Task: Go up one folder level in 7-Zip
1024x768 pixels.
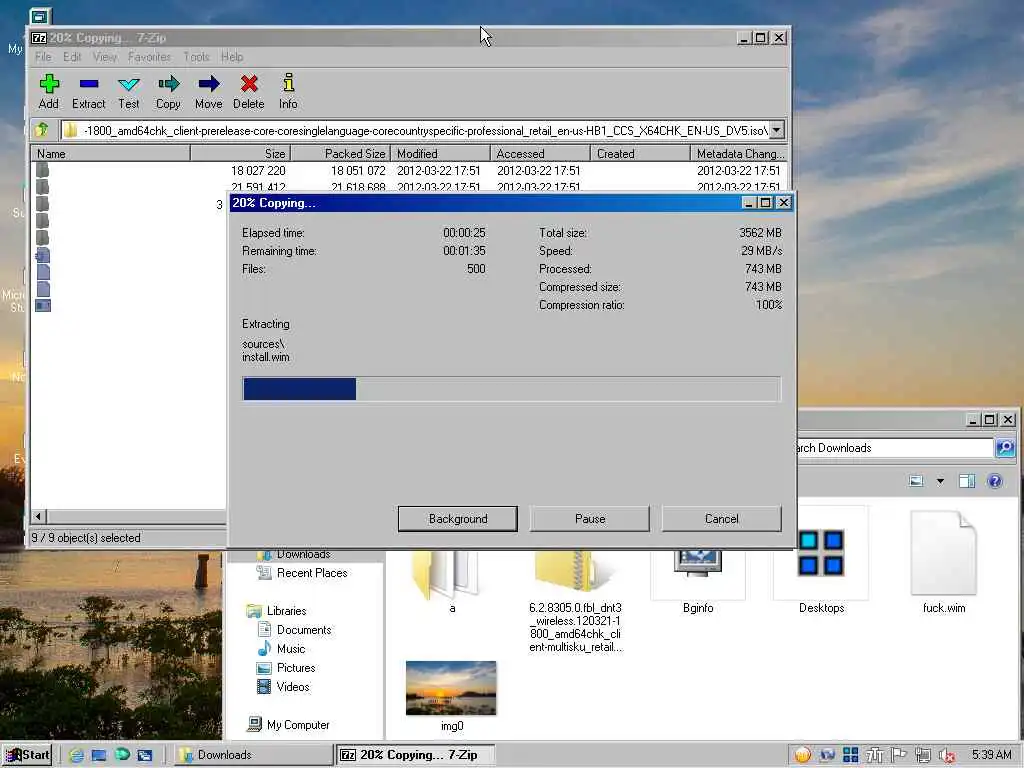Action: tap(42, 130)
